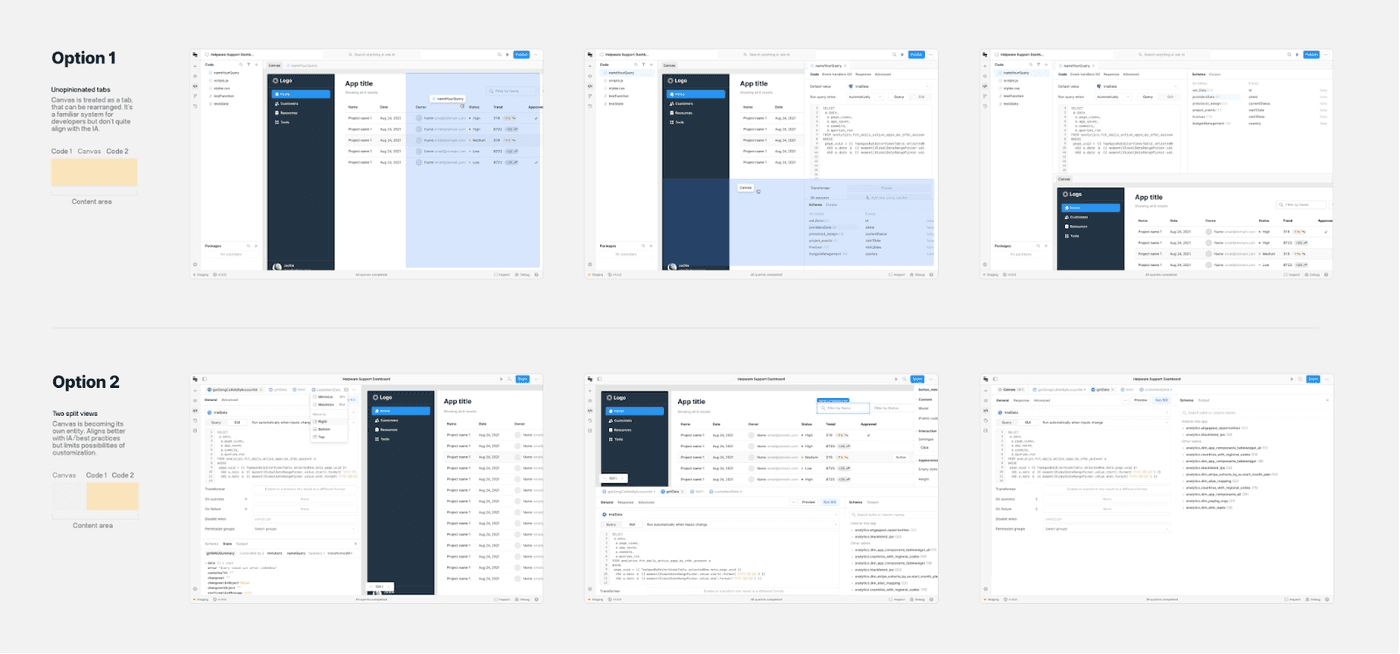Collapse the viaData query section
The image size is (1400, 654).
(x=1168, y=412)
